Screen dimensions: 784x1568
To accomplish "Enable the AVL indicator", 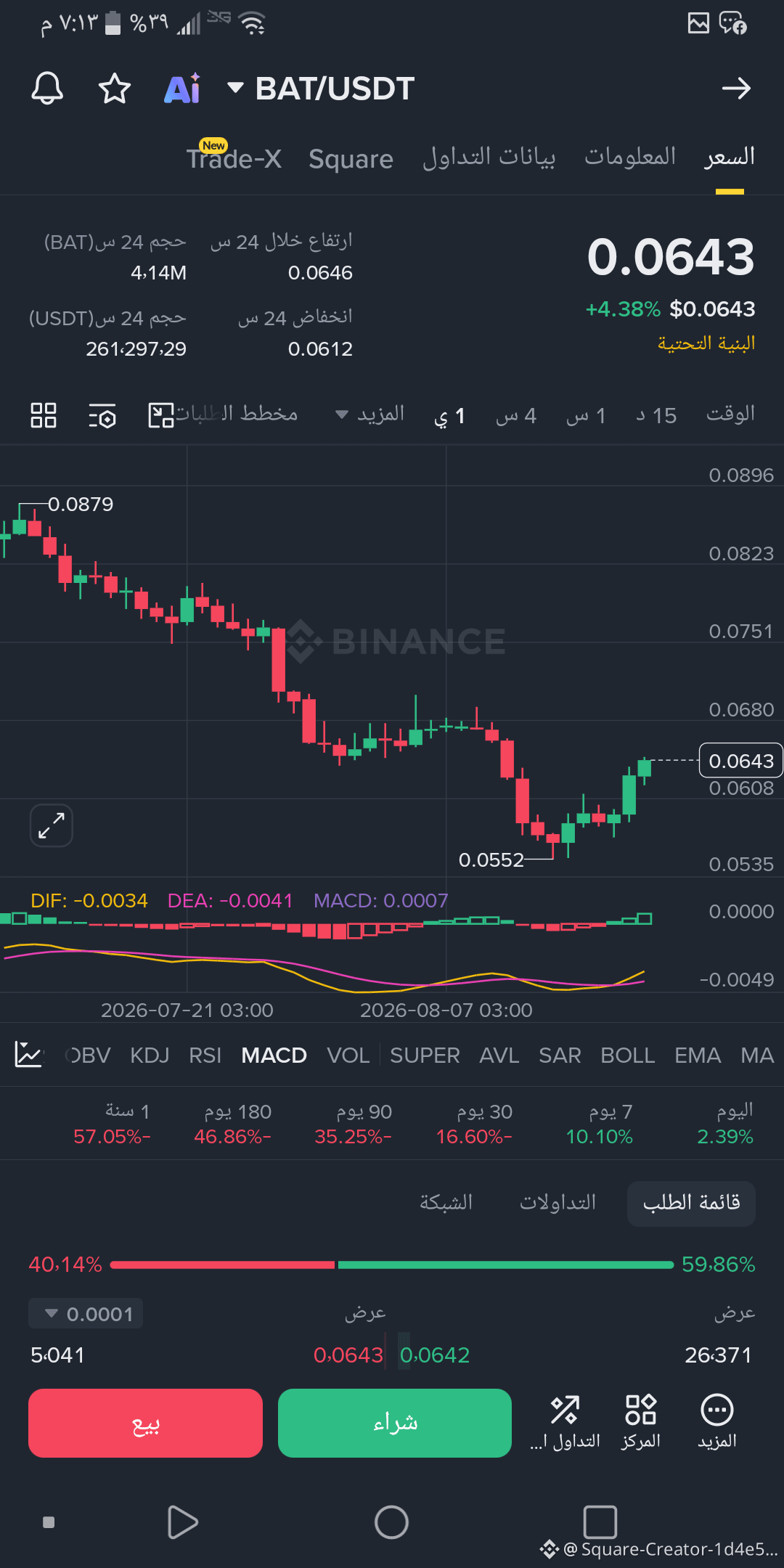I will point(499,1055).
